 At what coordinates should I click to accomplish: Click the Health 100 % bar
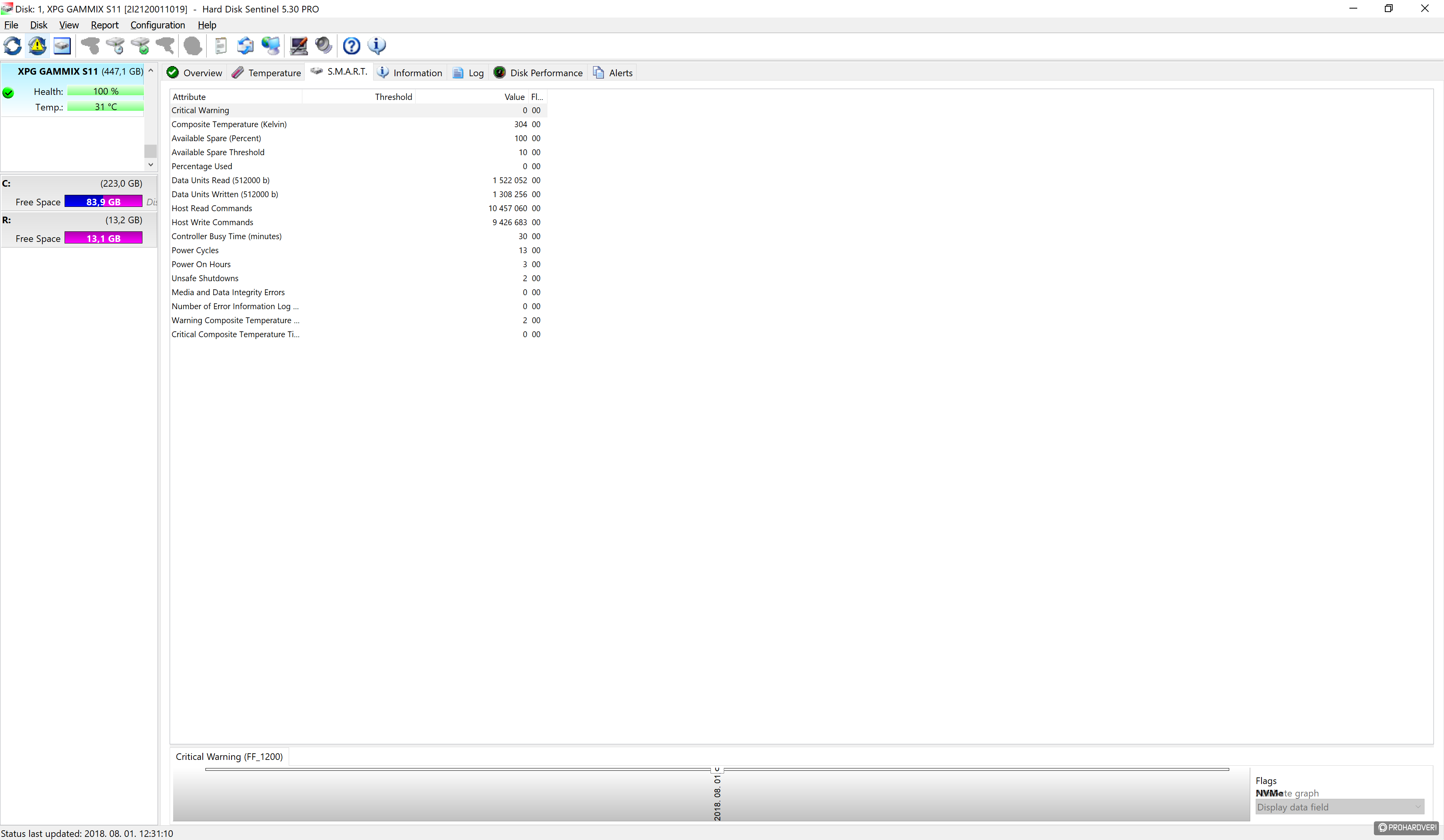pyautogui.click(x=105, y=91)
